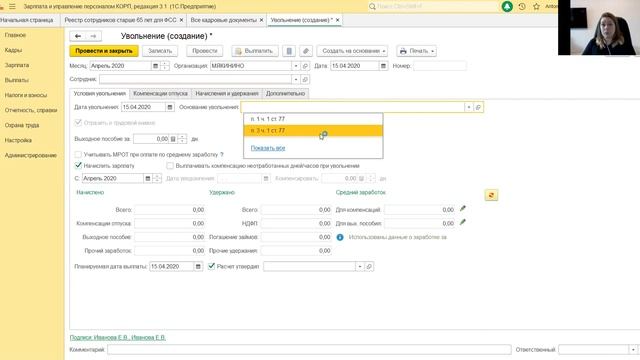
Task: Click Показать все link
Action: click(x=268, y=148)
